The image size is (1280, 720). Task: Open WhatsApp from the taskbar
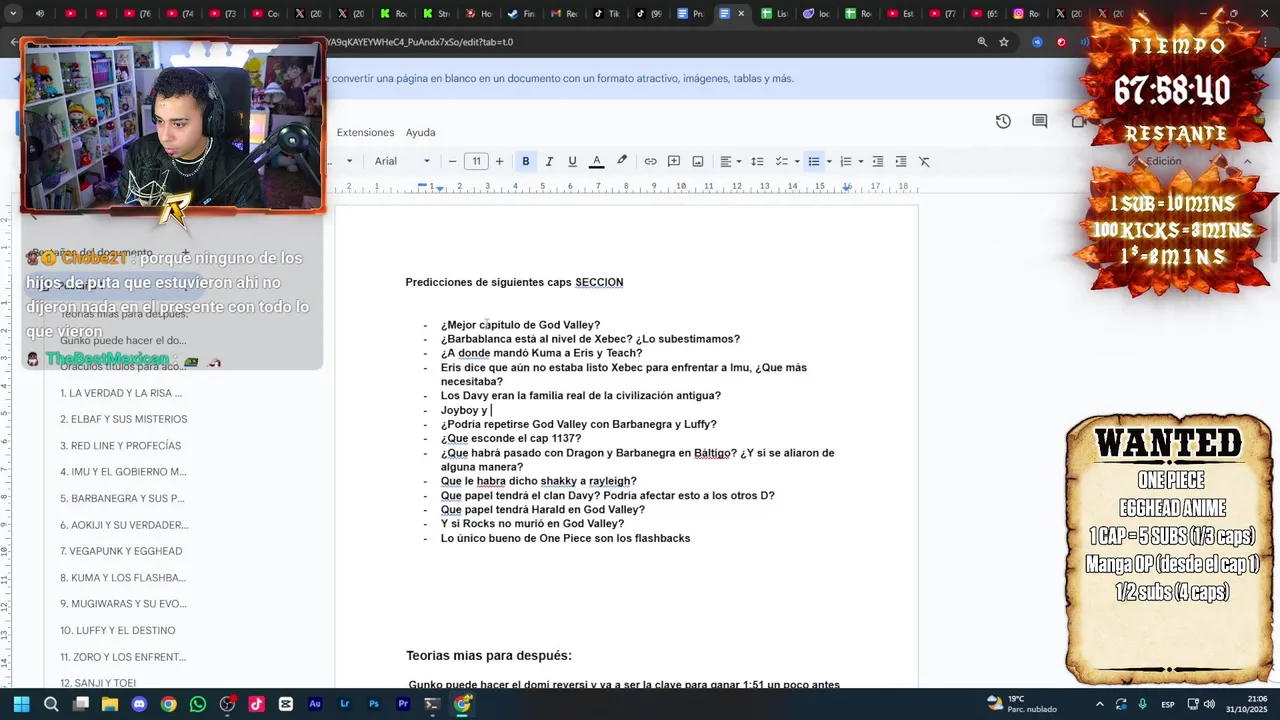198,704
